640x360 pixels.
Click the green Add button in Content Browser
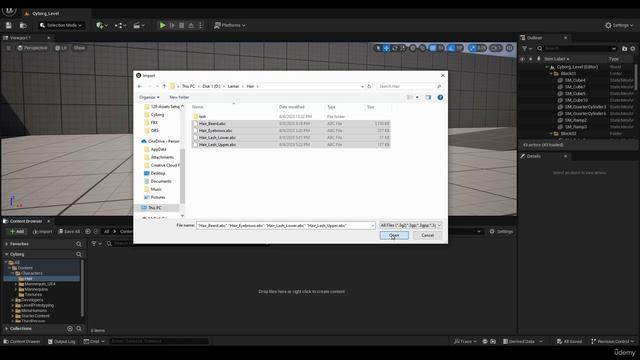coord(17,231)
